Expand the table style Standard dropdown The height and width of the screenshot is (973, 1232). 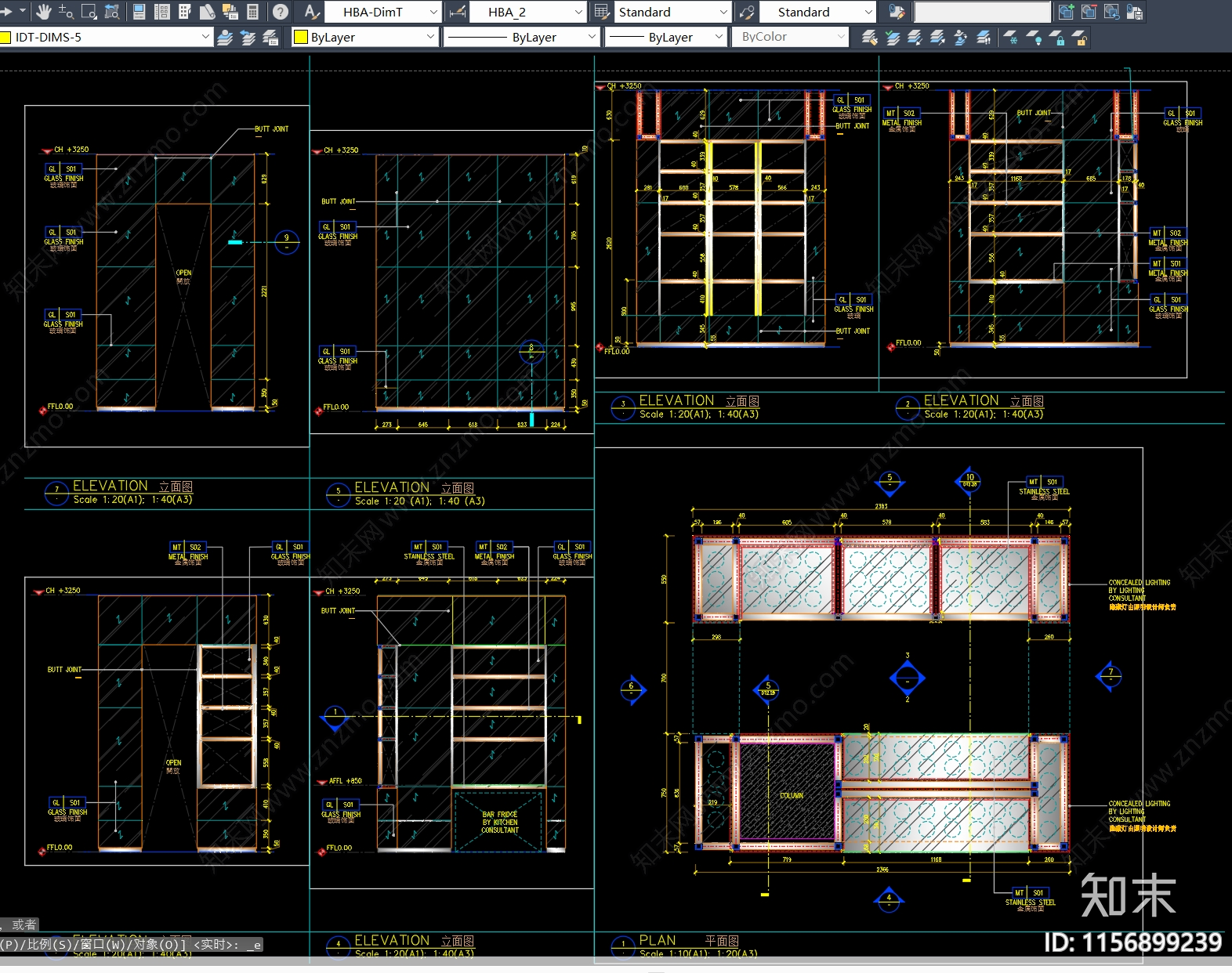[723, 12]
